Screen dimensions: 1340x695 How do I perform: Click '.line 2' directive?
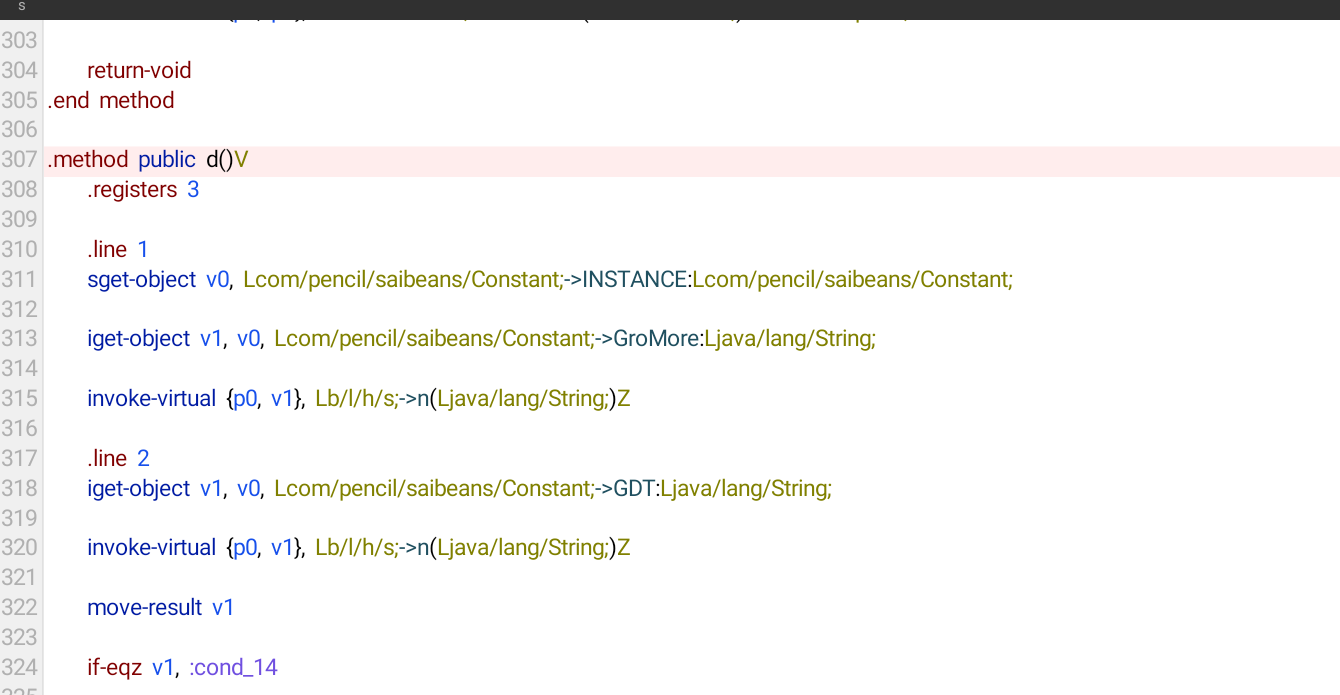coord(118,459)
